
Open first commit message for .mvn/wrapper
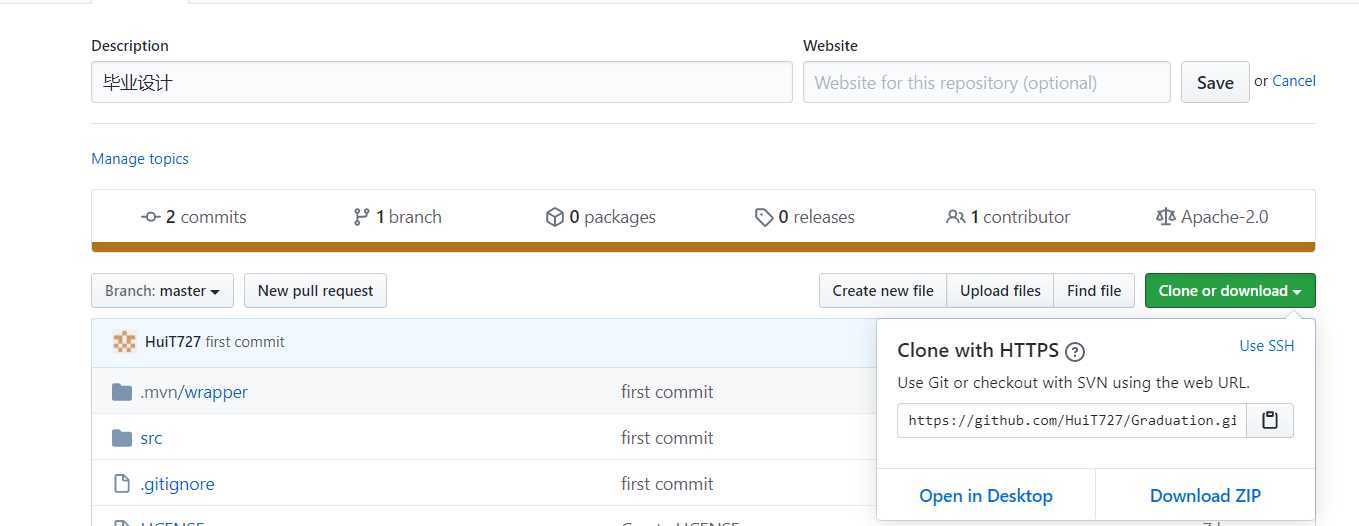(667, 392)
